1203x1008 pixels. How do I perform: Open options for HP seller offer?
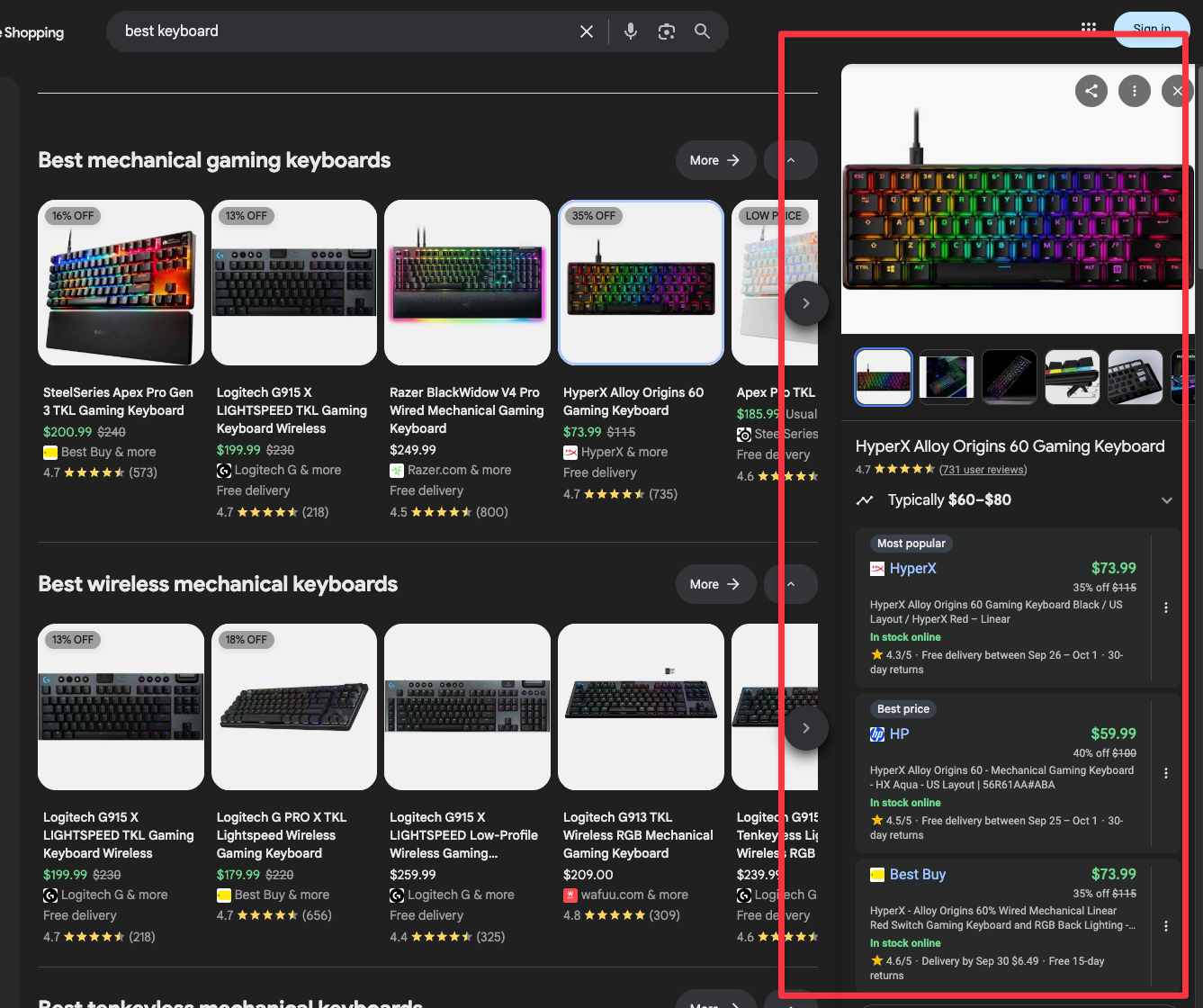[1166, 773]
